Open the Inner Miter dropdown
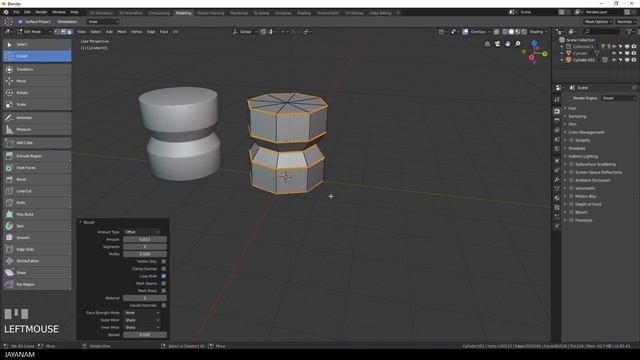Screen dimensions: 640x360 tap(142, 327)
